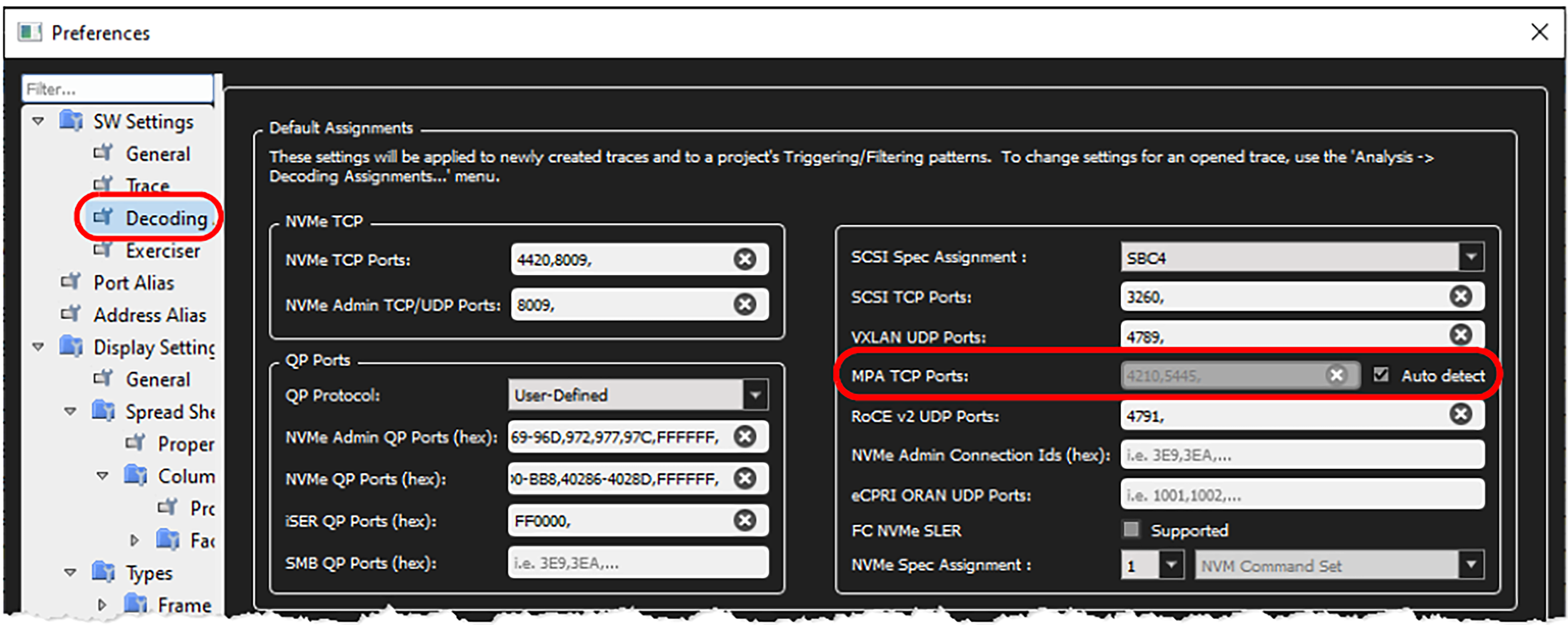Click the Preferences window title icon

click(29, 31)
